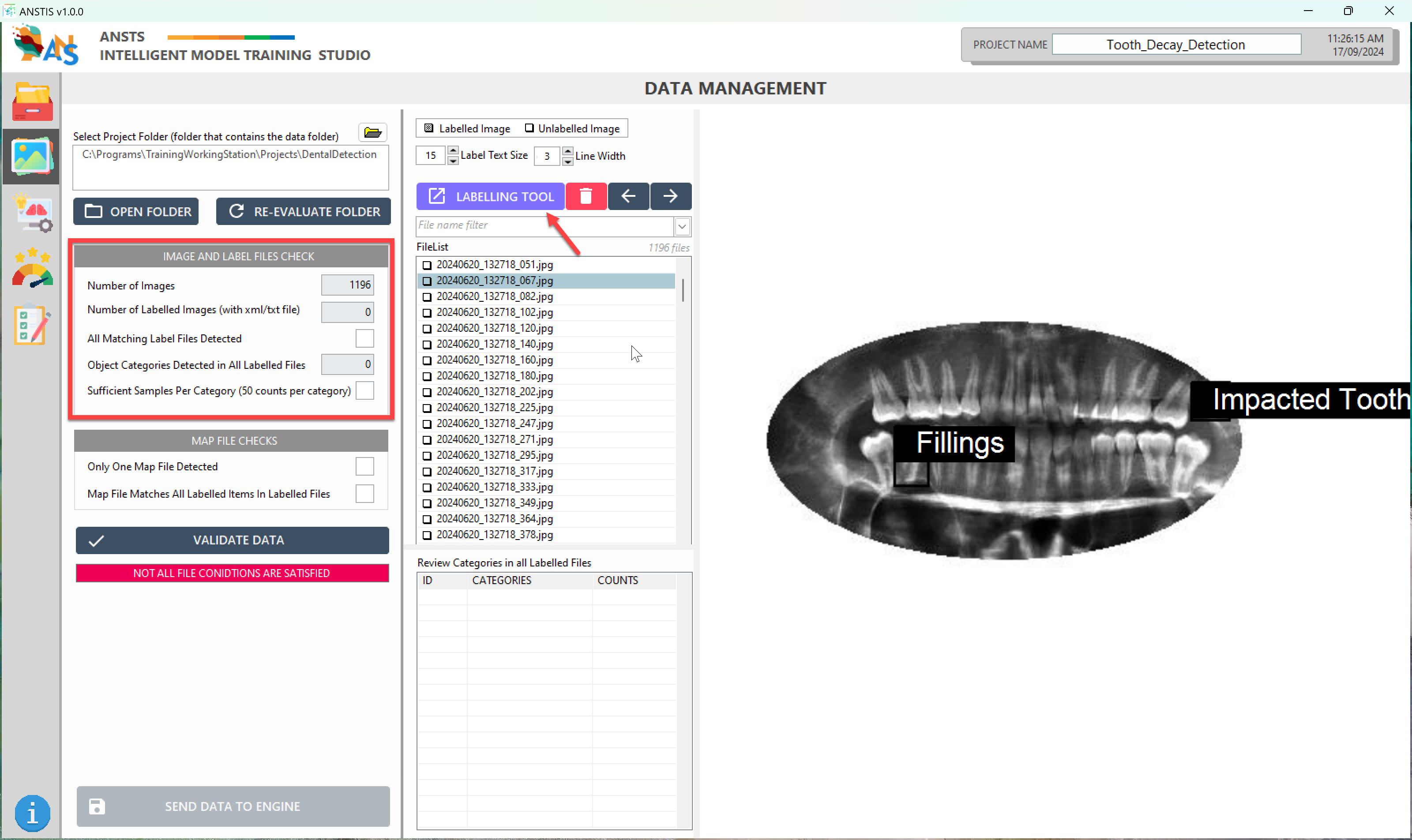Open the checklist report sidebar icon
Viewport: 1412px width, 840px height.
point(32,324)
